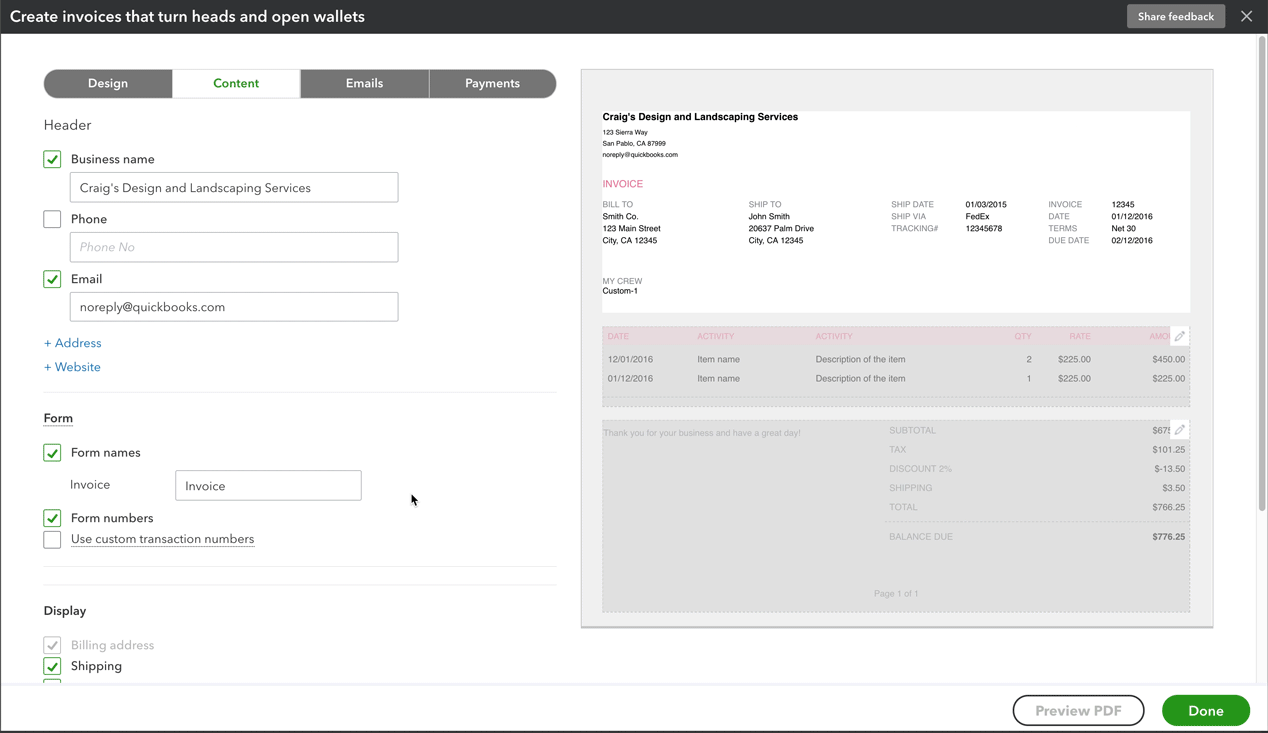Close the invoice customization dialog

(1246, 16)
